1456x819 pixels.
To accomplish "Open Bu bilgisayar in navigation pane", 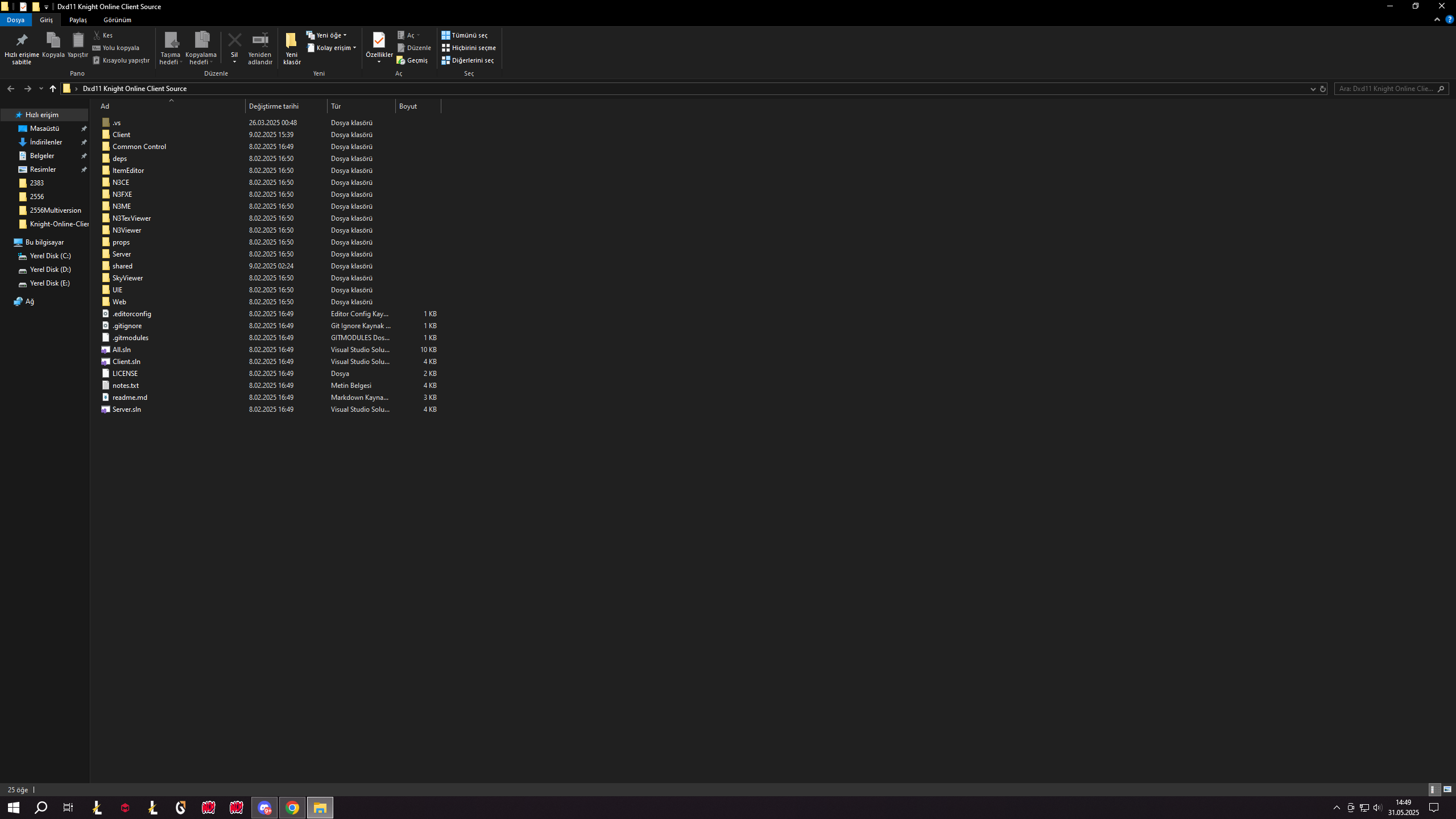I will pos(44,242).
